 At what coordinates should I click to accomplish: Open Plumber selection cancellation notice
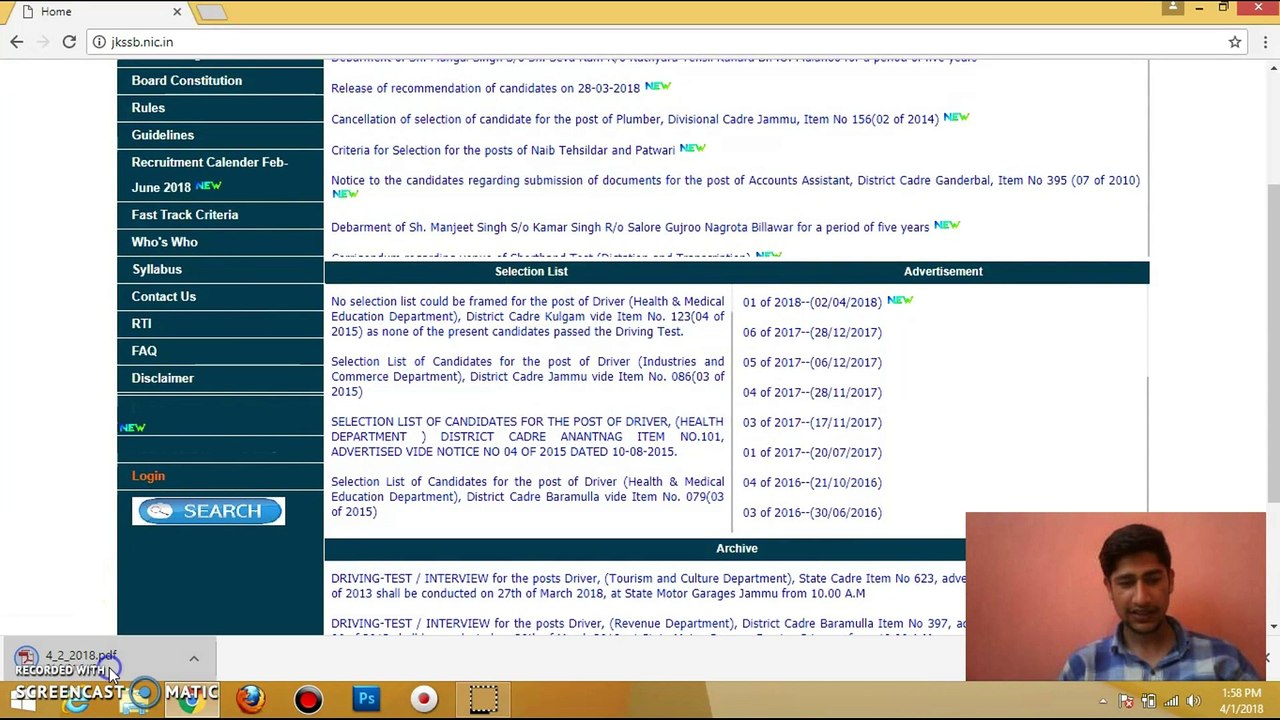pyautogui.click(x=635, y=119)
